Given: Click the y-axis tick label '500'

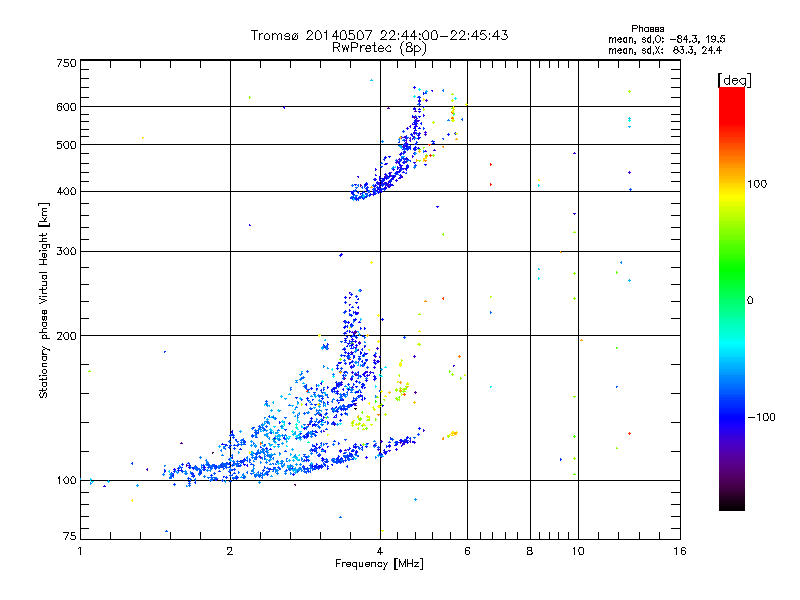Looking at the screenshot, I should [x=66, y=144].
